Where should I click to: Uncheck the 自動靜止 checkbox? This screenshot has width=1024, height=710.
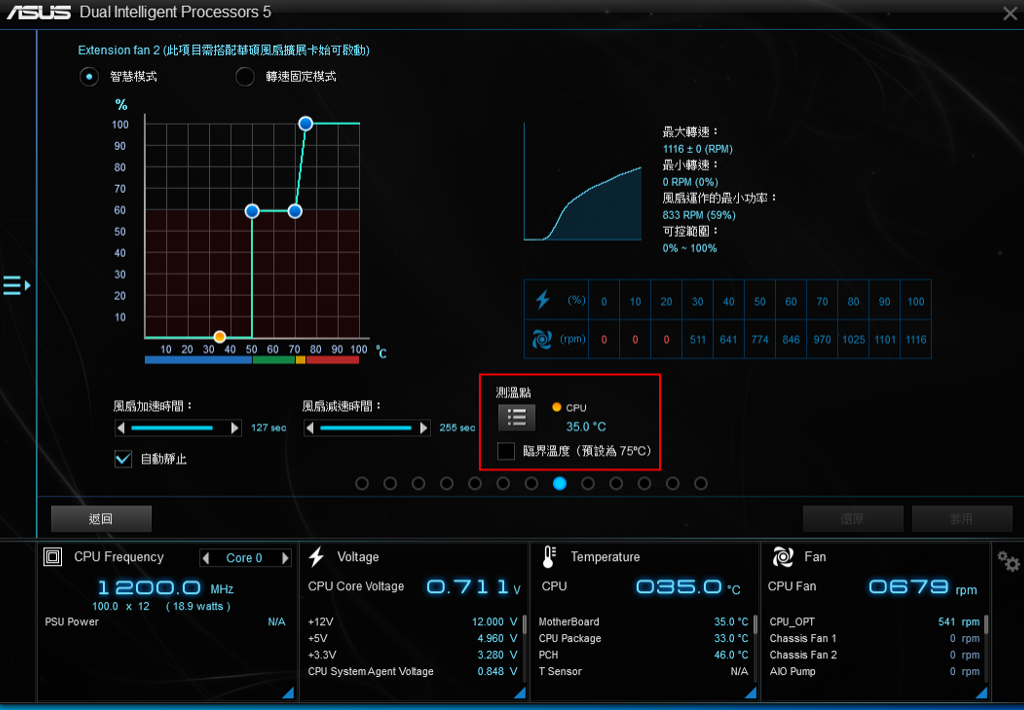point(123,459)
